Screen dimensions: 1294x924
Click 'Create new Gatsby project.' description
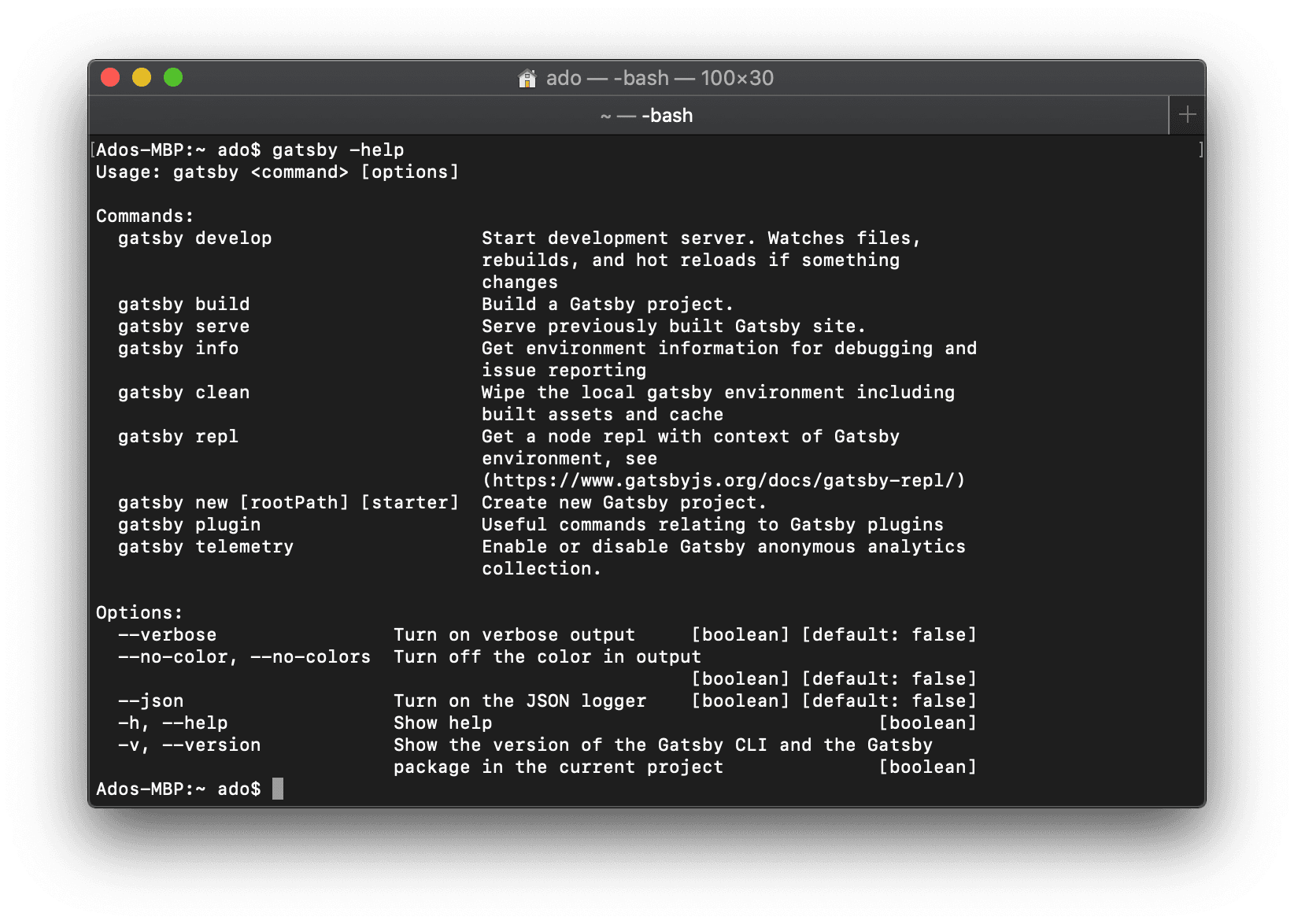624,502
